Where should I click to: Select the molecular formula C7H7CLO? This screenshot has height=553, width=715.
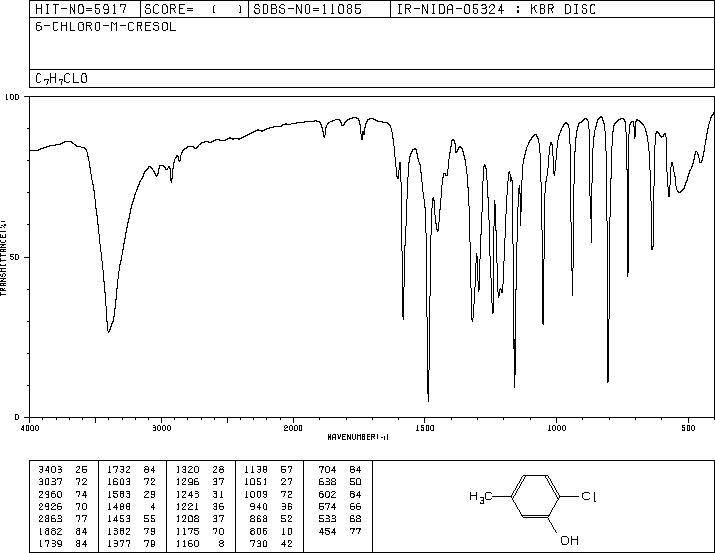coord(61,79)
